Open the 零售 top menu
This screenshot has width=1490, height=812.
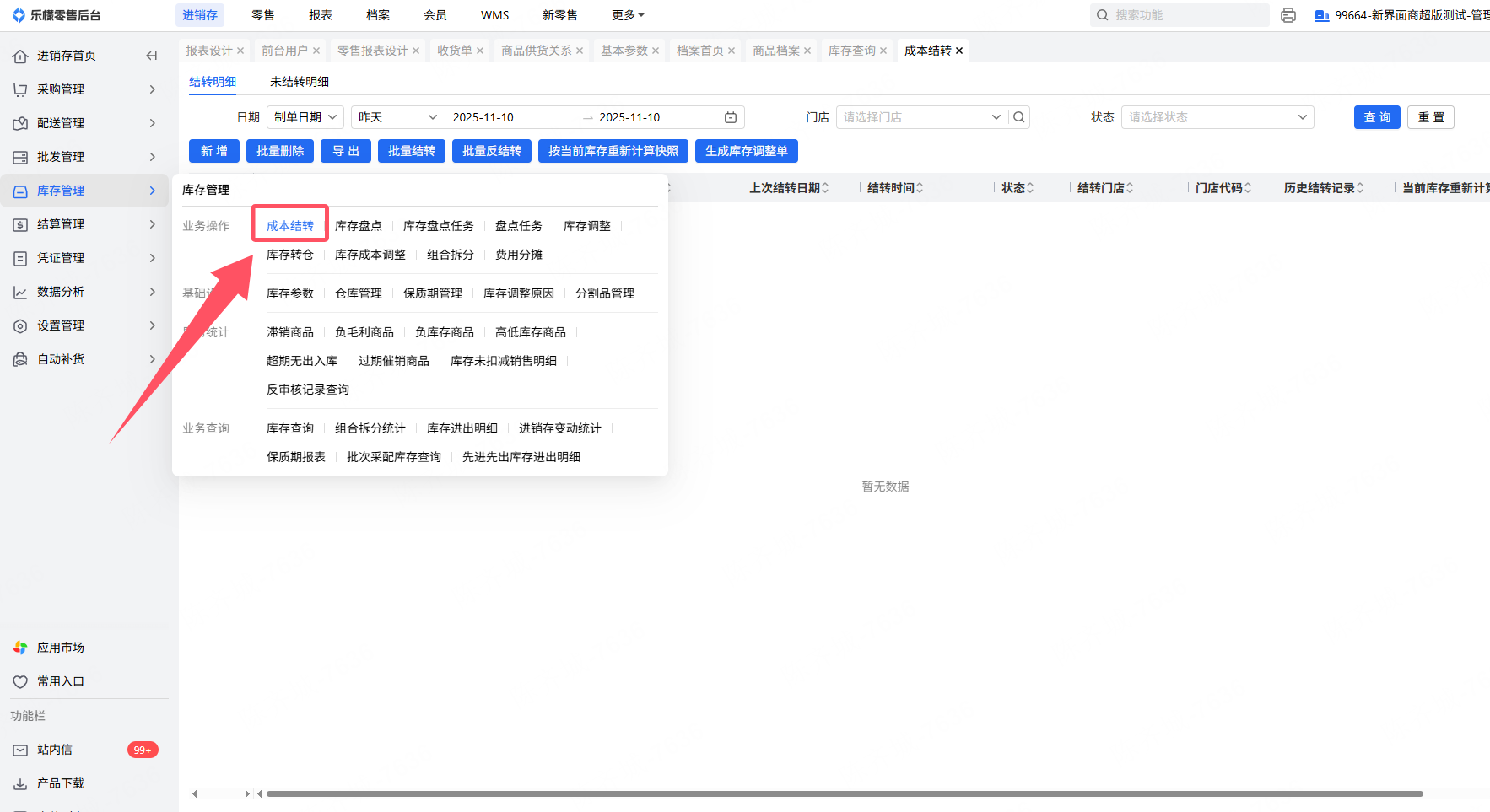[263, 15]
